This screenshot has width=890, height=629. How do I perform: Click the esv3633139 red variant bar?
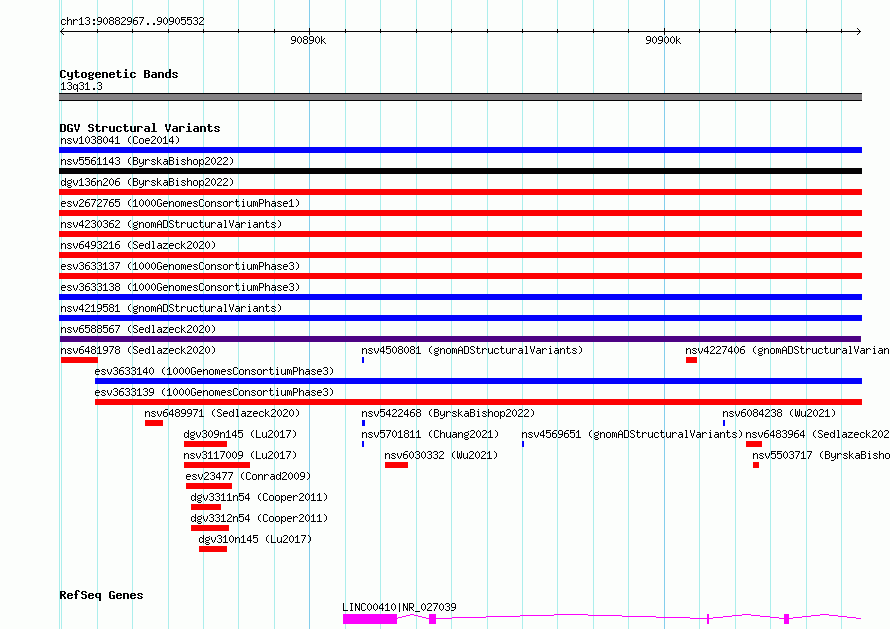pos(478,402)
